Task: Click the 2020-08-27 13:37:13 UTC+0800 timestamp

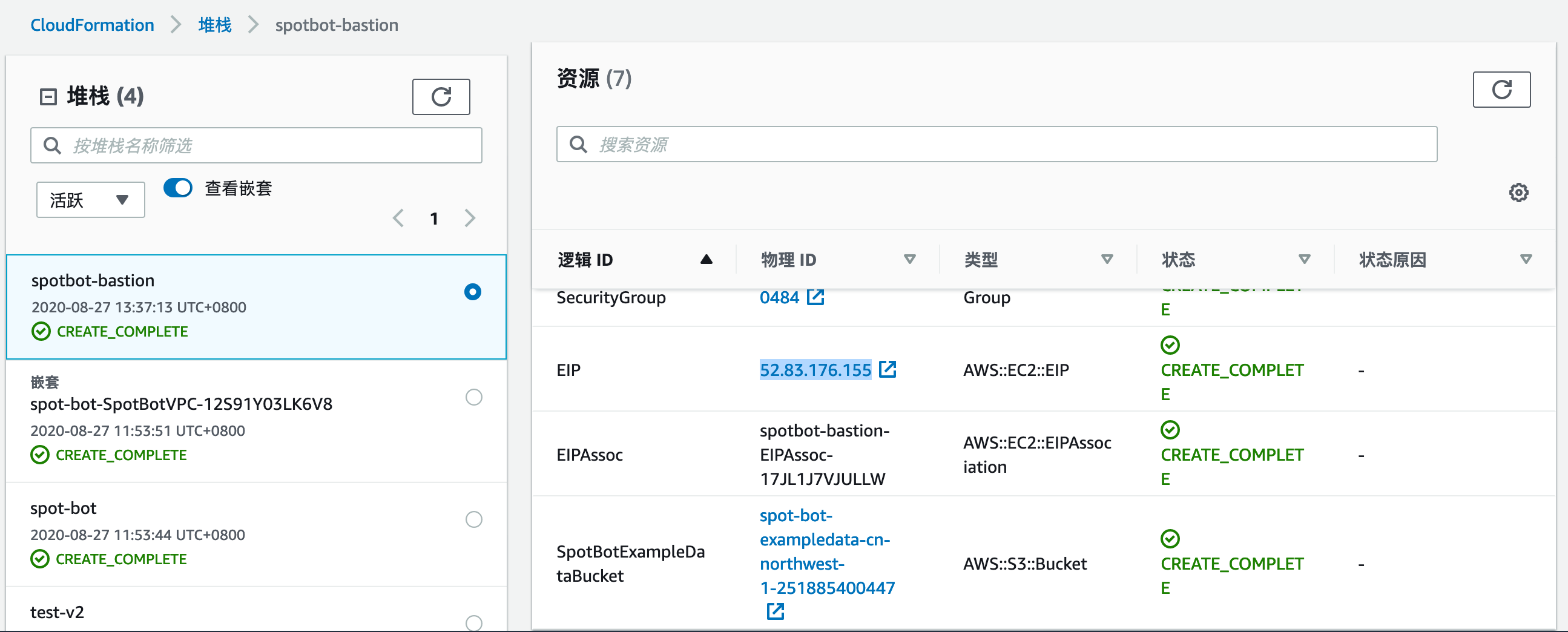Action: (139, 307)
